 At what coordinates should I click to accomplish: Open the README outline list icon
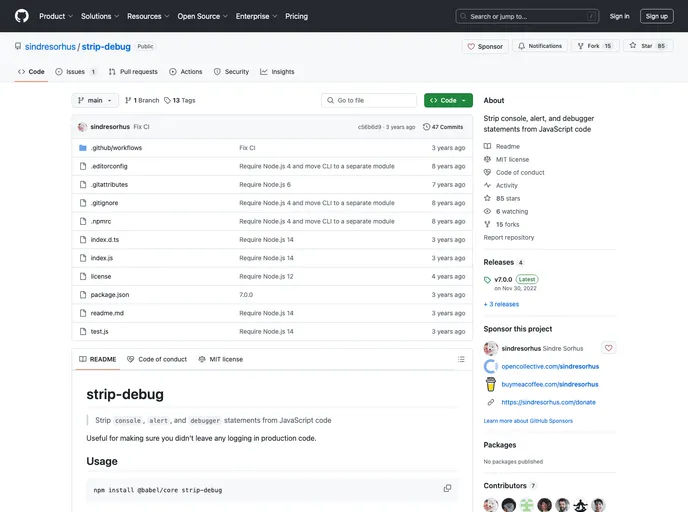pos(461,359)
